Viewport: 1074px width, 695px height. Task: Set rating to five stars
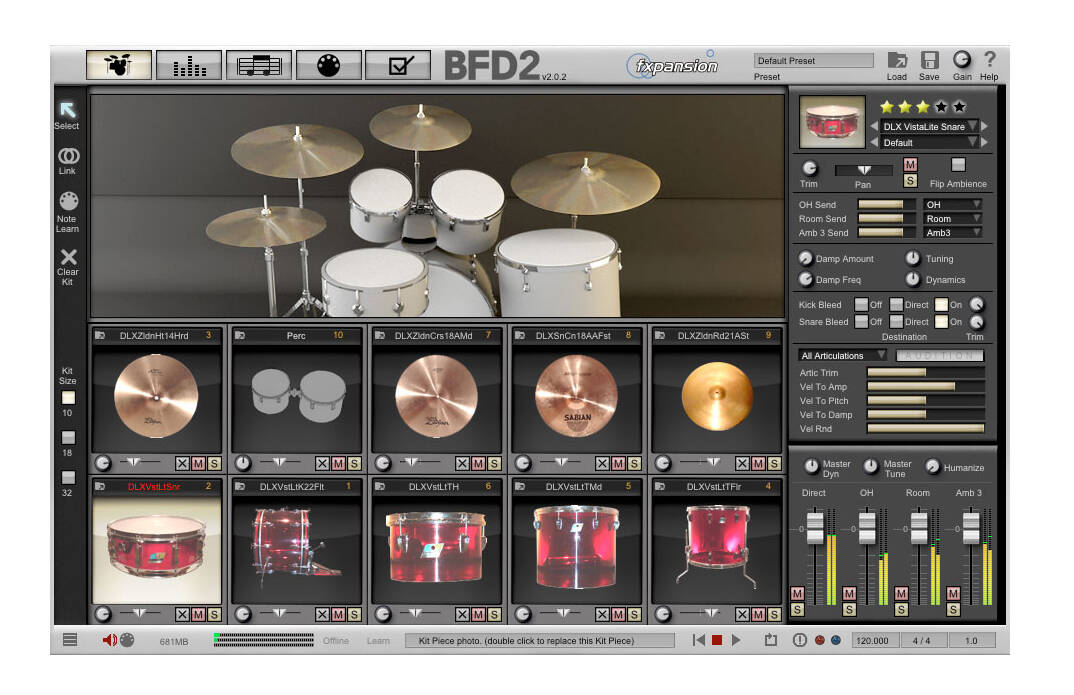click(x=960, y=106)
